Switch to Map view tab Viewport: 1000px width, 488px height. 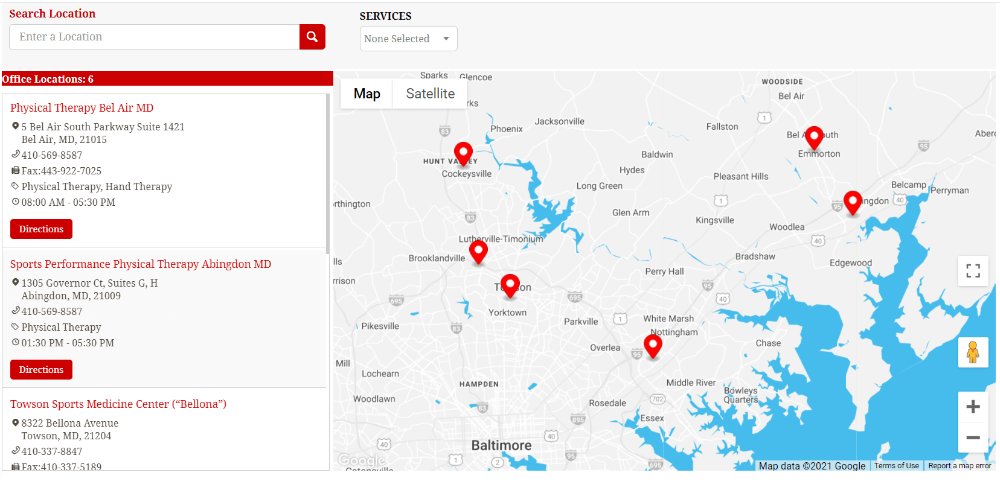coord(367,94)
